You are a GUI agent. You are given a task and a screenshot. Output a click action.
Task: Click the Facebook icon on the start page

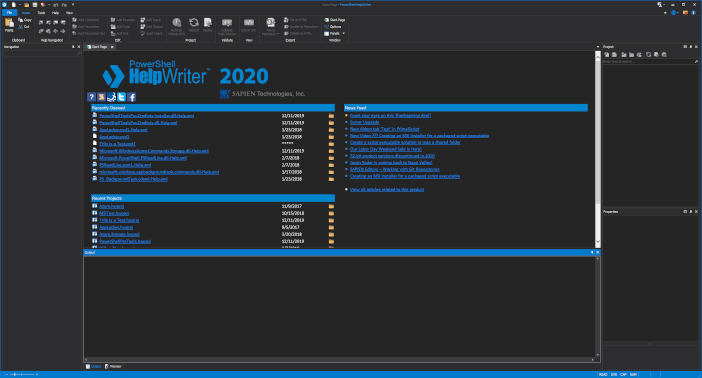(132, 97)
